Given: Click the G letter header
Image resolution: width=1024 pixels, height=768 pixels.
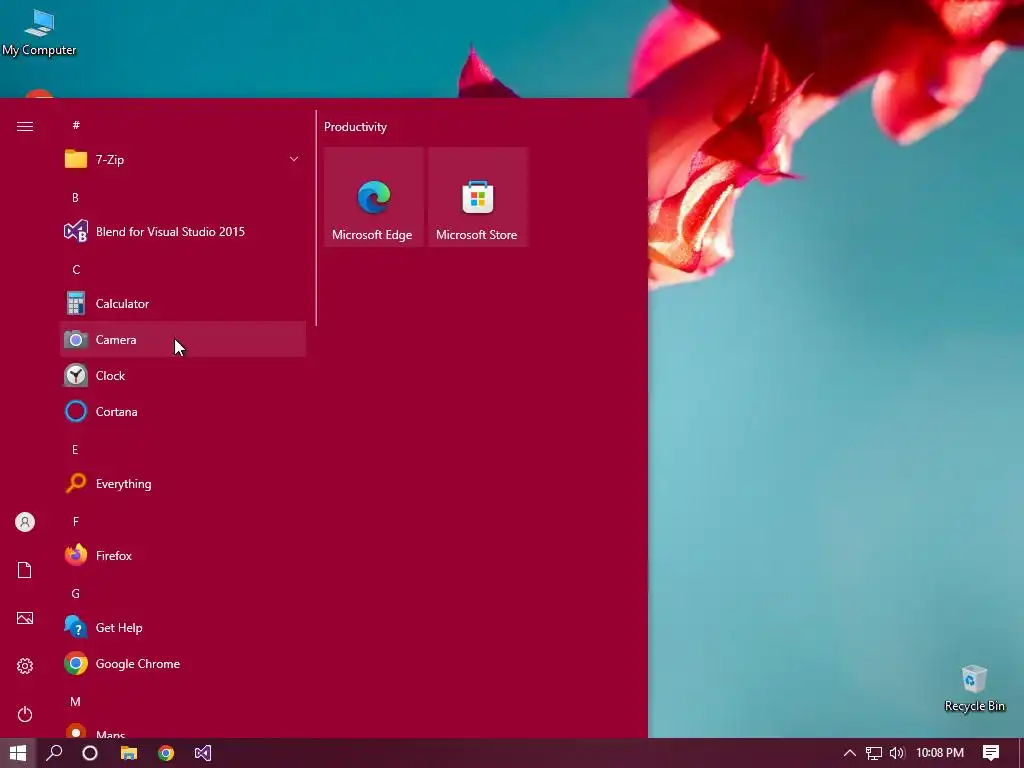Looking at the screenshot, I should pyautogui.click(x=76, y=594).
